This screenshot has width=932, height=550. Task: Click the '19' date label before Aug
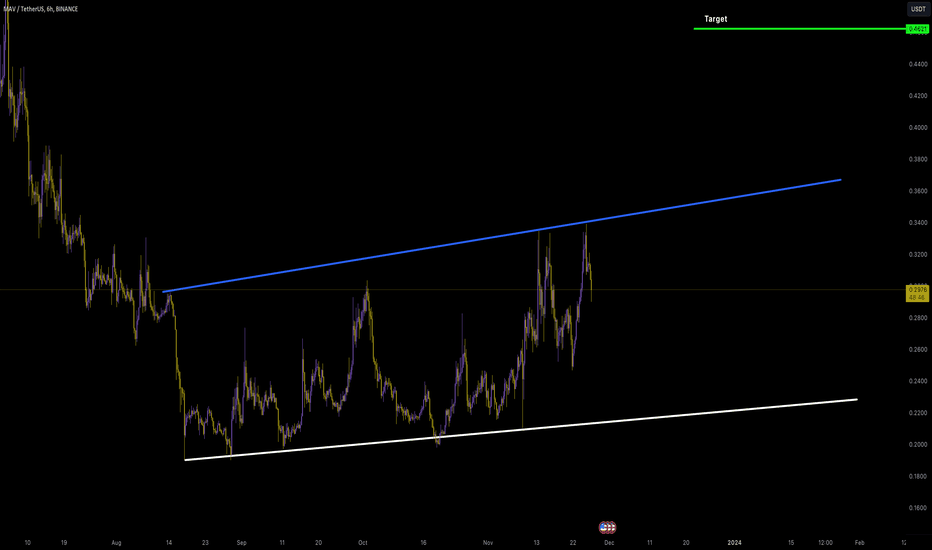tap(64, 543)
